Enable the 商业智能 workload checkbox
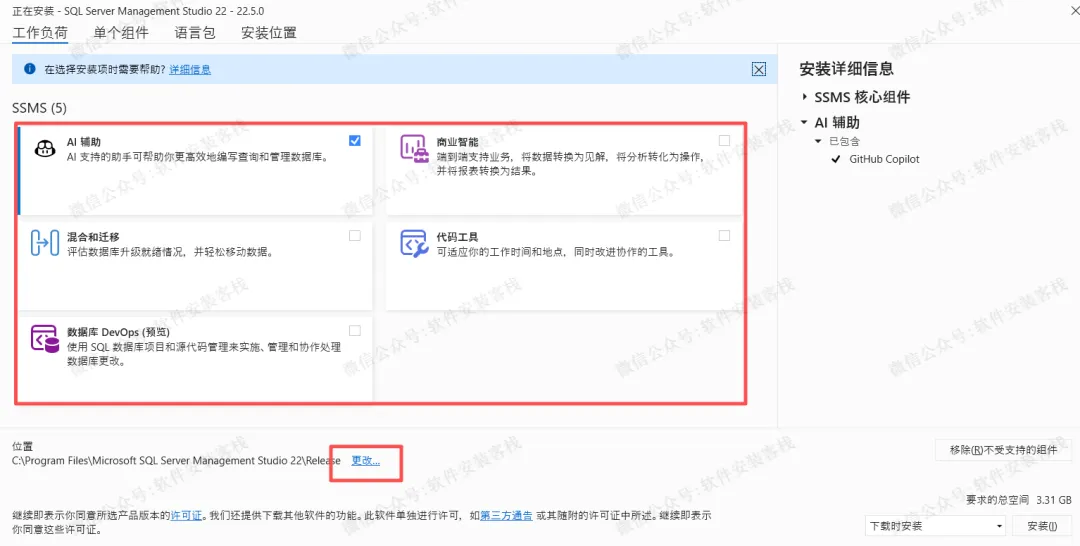Viewport: 1080px width, 546px height. pyautogui.click(x=724, y=140)
